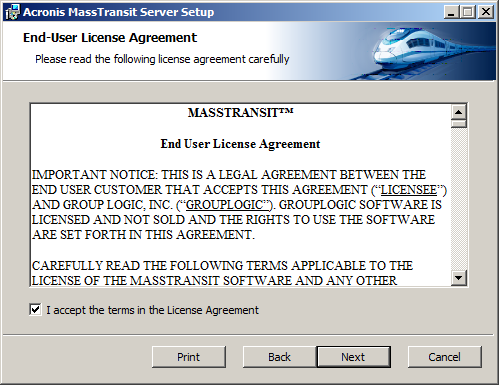The height and width of the screenshot is (385, 499).
Task: Close the MassTransit Server Setup window
Action: coord(486,12)
